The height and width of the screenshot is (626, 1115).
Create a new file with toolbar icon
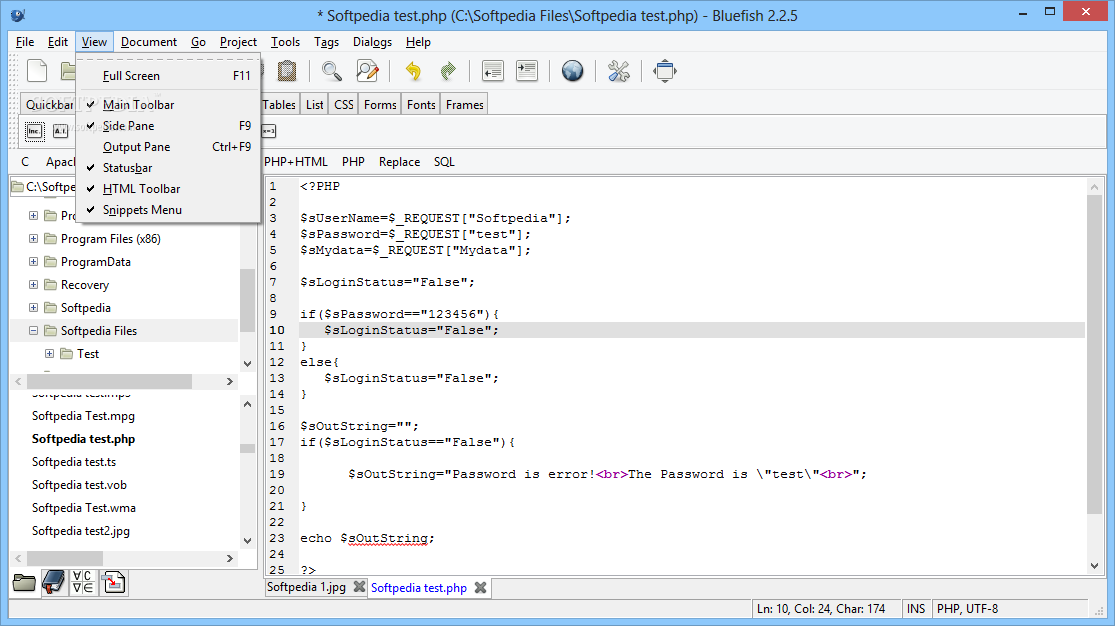tap(37, 71)
